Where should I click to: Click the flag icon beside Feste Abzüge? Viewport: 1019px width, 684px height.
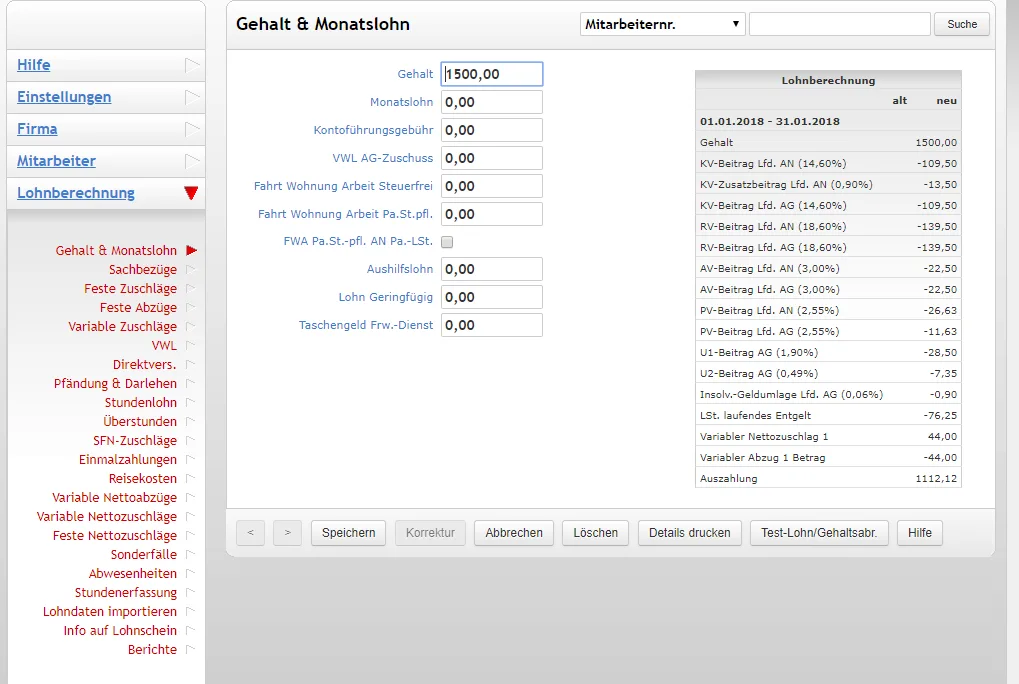tap(190, 307)
